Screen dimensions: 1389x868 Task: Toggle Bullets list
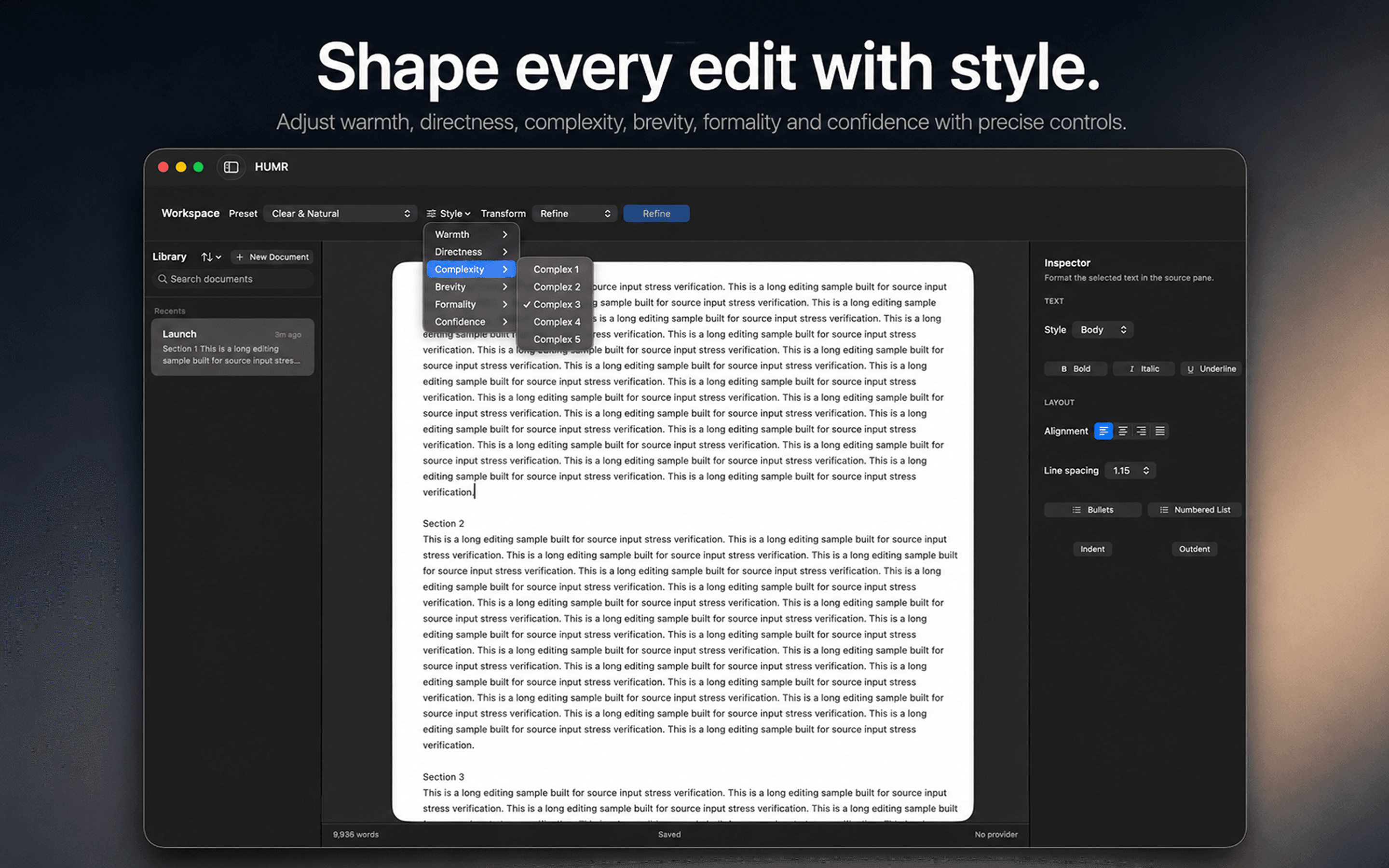tap(1092, 510)
